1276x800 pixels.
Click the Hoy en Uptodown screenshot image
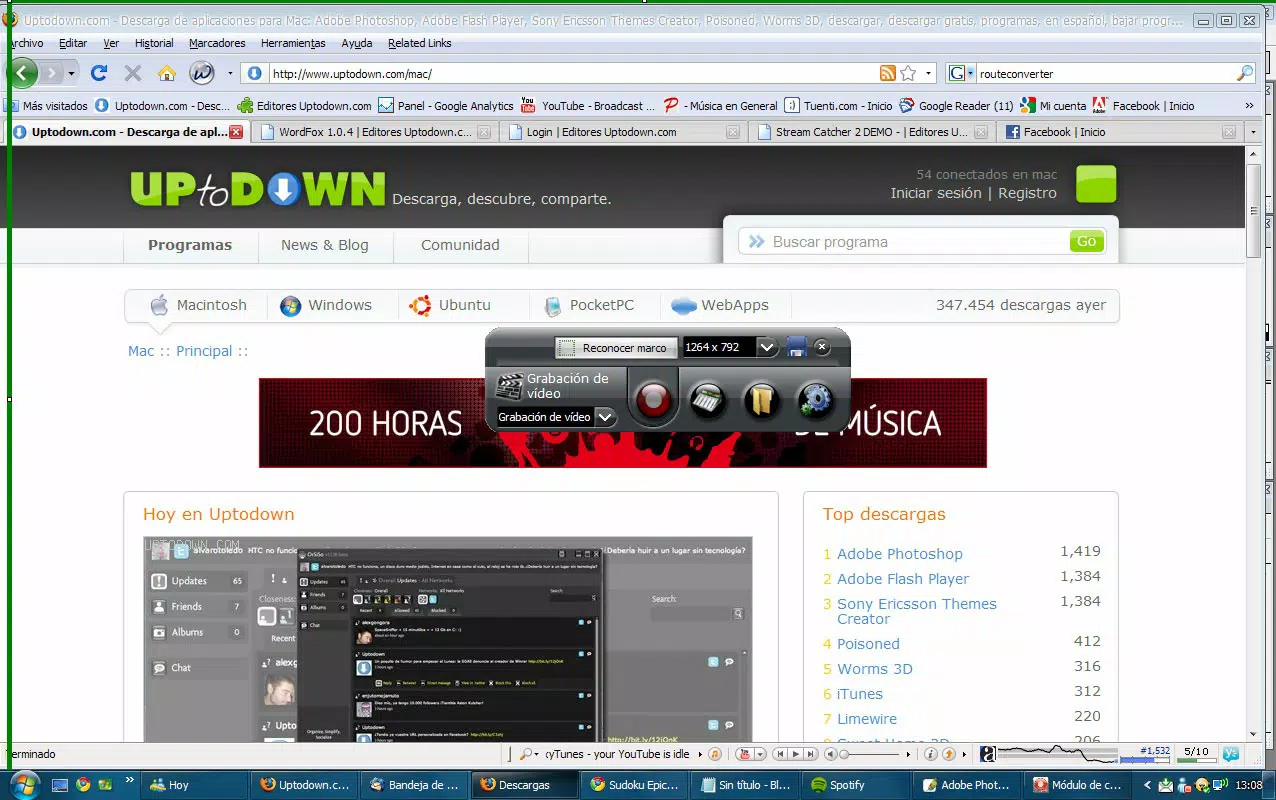click(x=448, y=639)
